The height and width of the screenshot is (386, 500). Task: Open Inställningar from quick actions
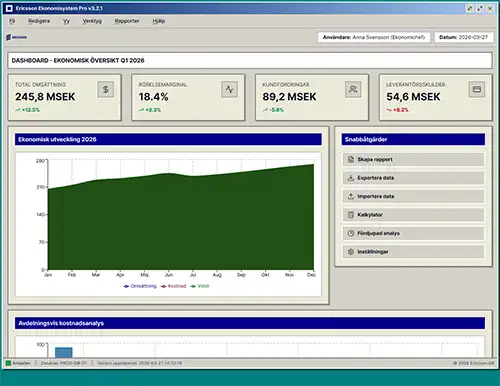coord(413,252)
